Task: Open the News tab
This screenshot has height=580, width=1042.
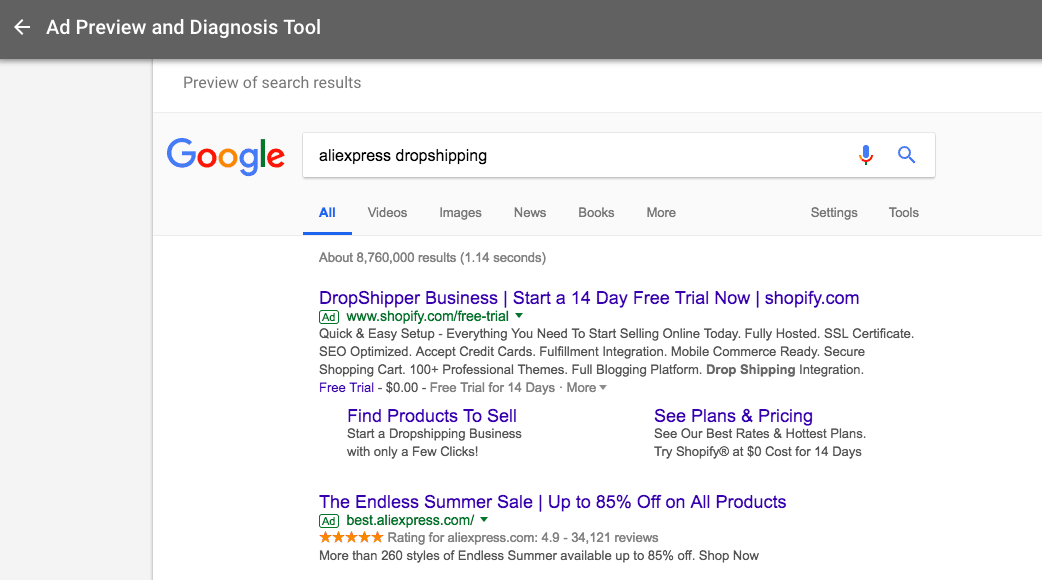Action: point(529,212)
